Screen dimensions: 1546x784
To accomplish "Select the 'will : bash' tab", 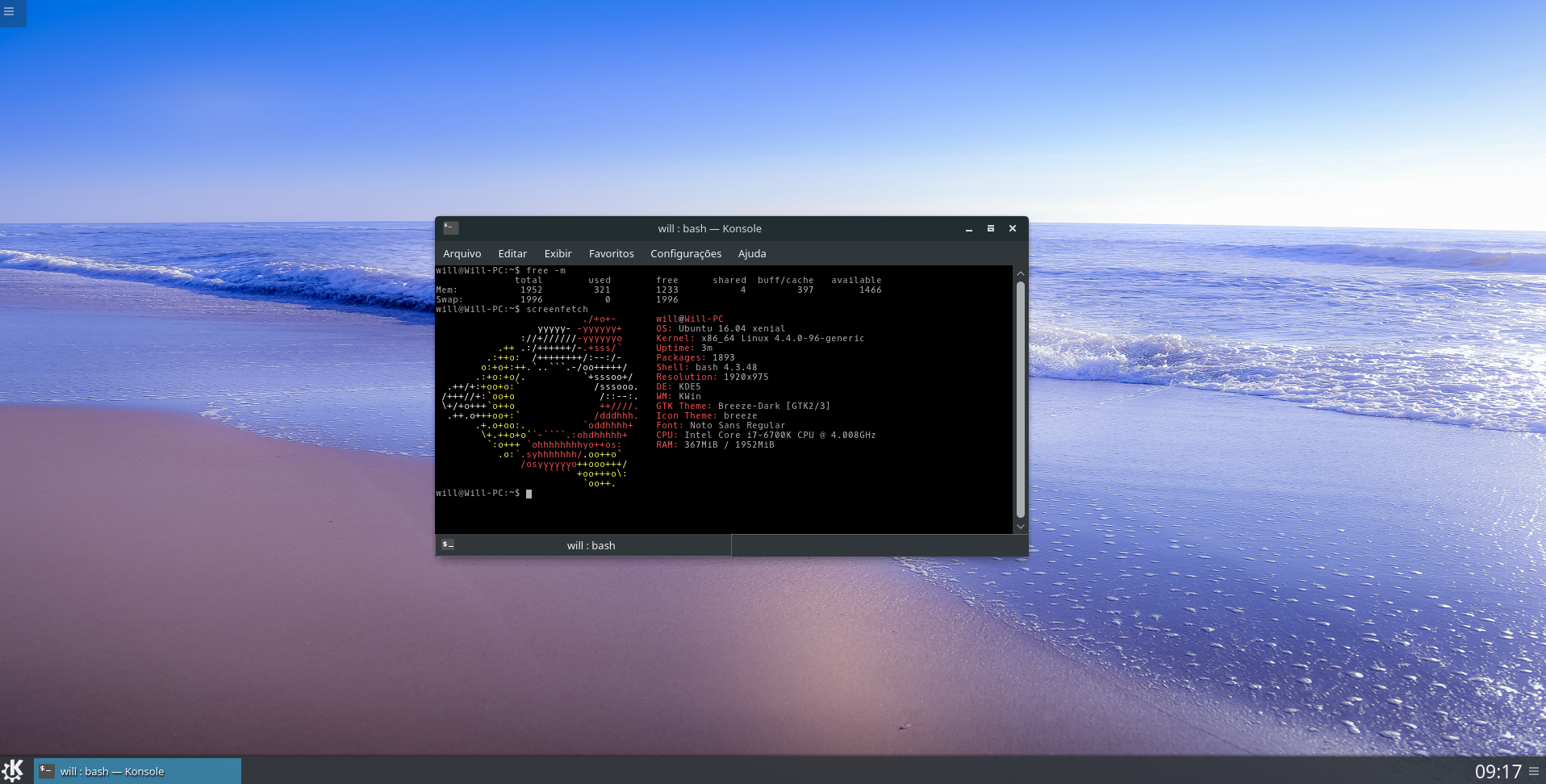I will [x=583, y=545].
